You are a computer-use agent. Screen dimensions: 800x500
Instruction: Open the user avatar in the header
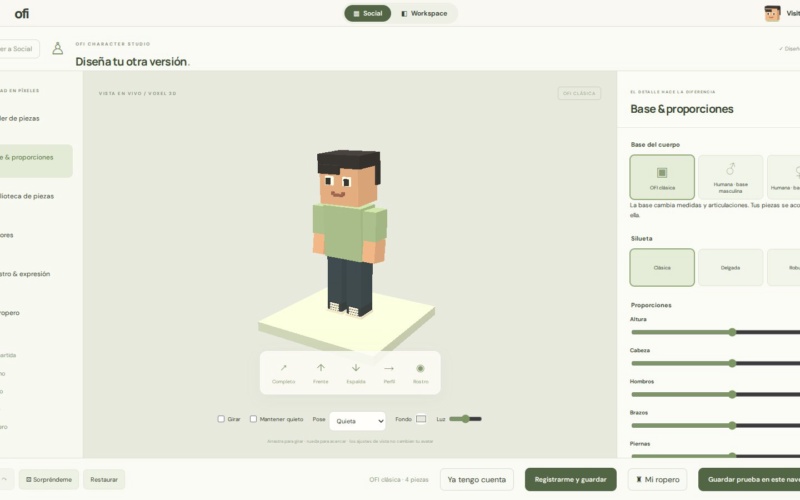772,13
